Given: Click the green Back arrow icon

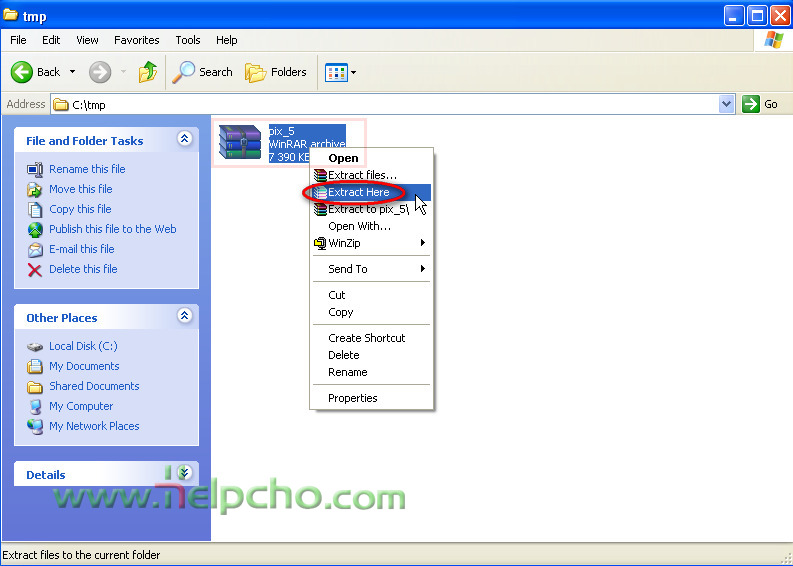Looking at the screenshot, I should 22,72.
